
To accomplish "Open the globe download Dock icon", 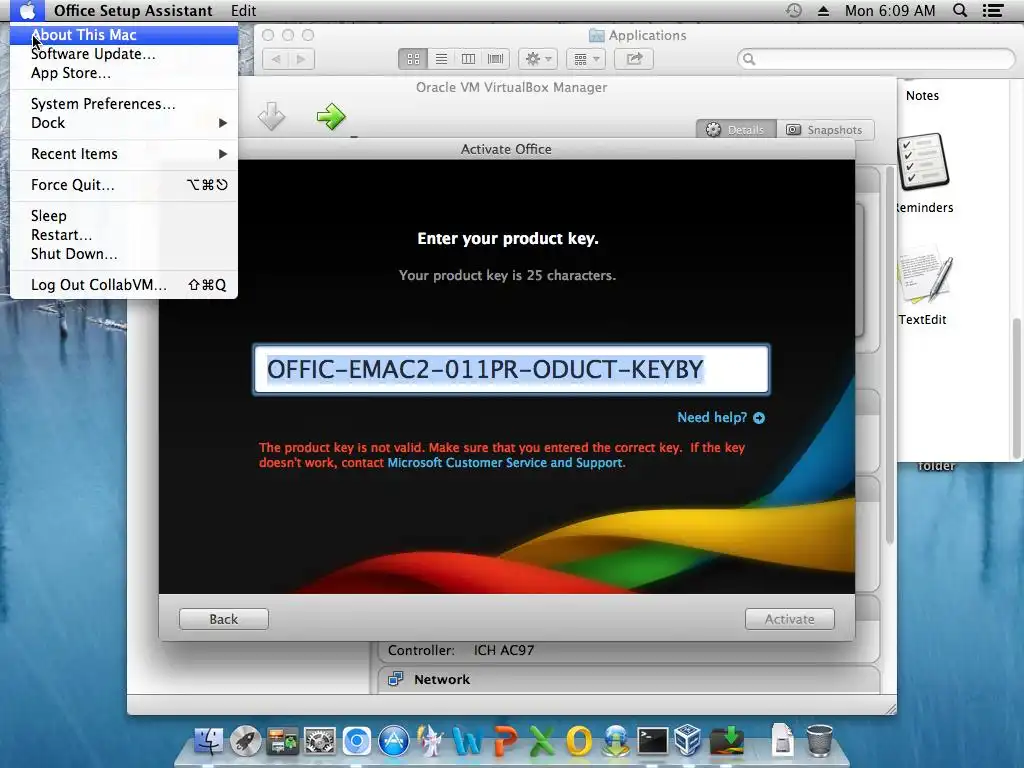I will pos(616,741).
